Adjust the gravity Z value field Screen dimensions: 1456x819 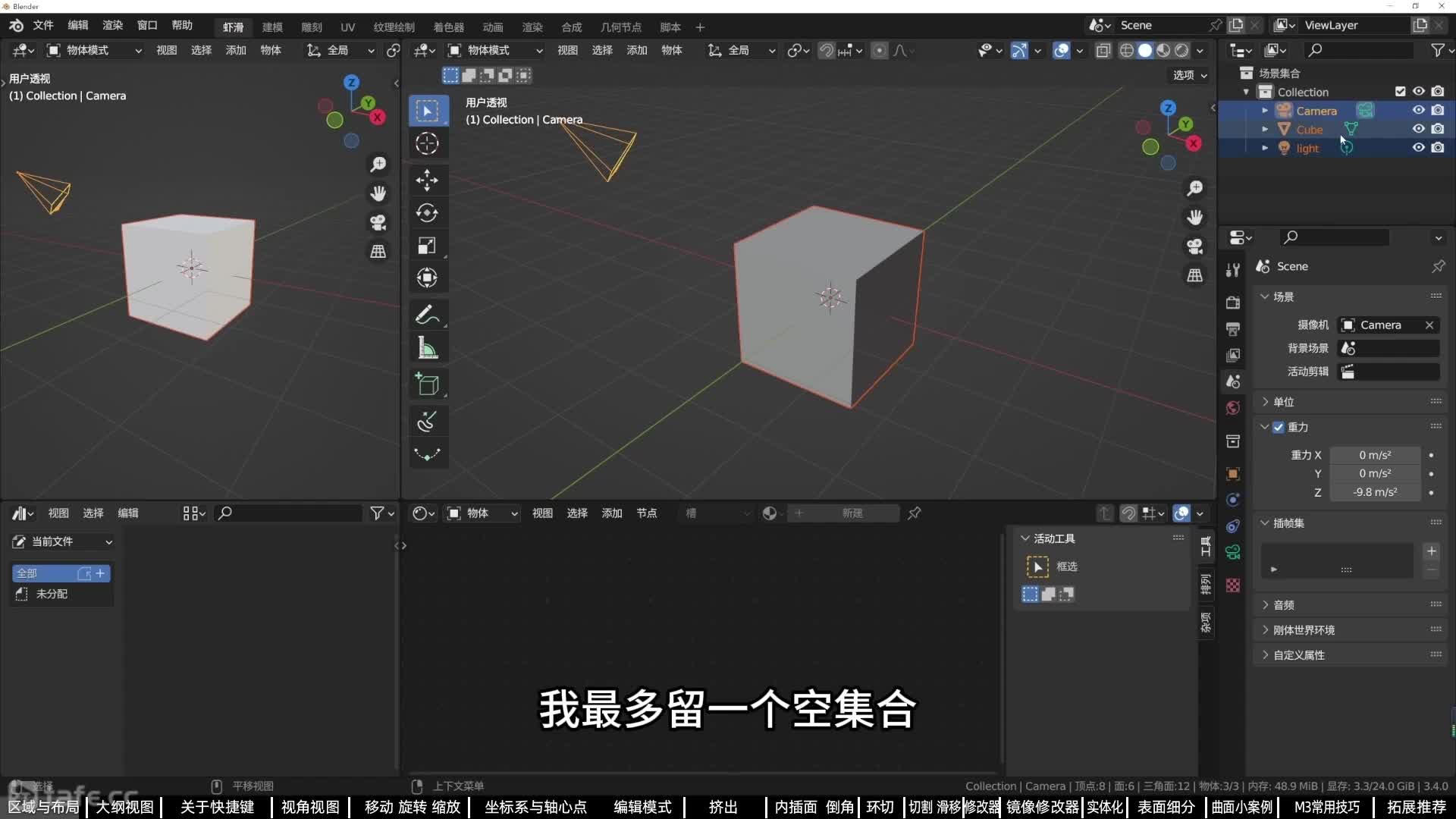click(x=1375, y=492)
